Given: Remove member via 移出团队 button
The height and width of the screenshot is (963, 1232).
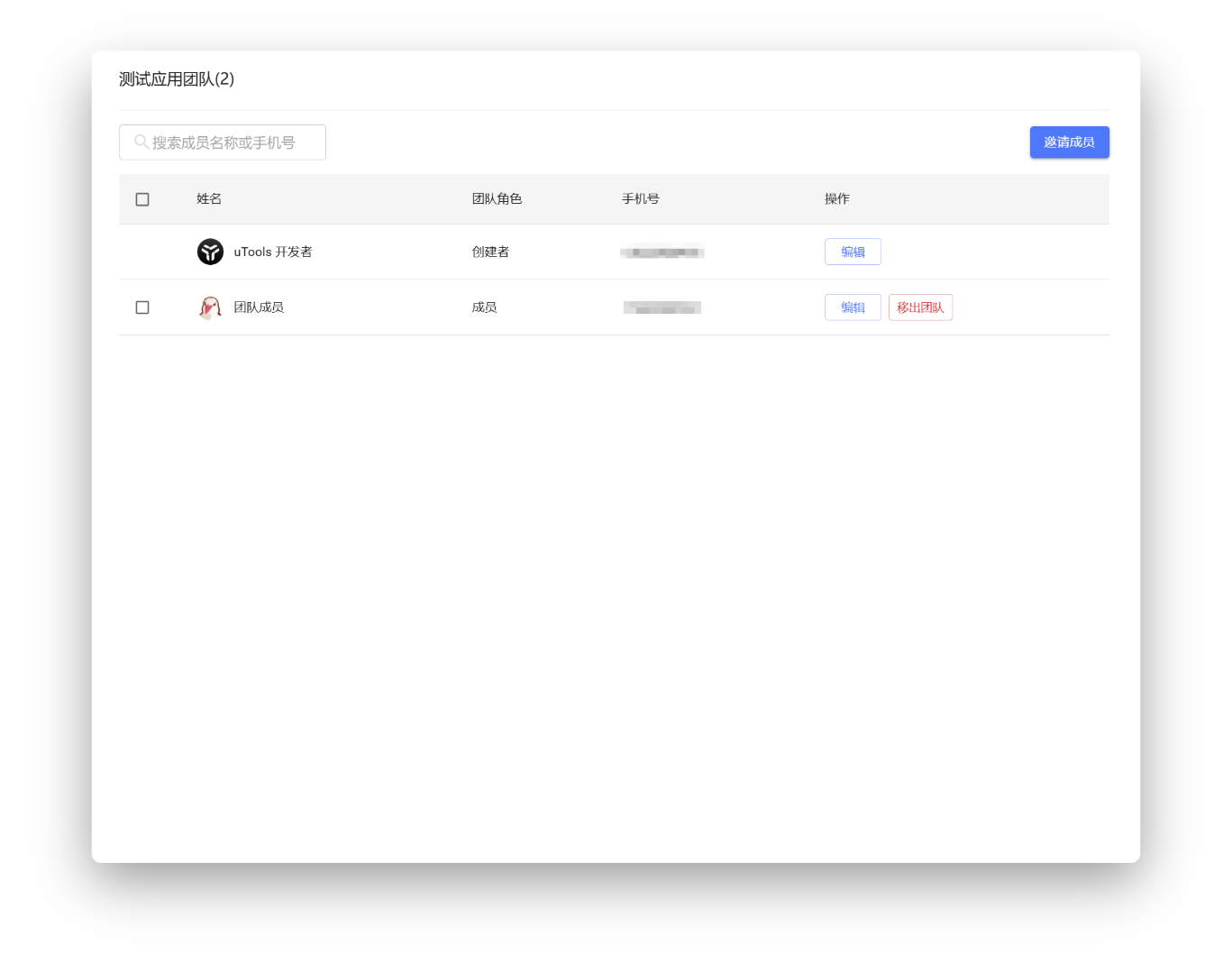Looking at the screenshot, I should [x=920, y=307].
